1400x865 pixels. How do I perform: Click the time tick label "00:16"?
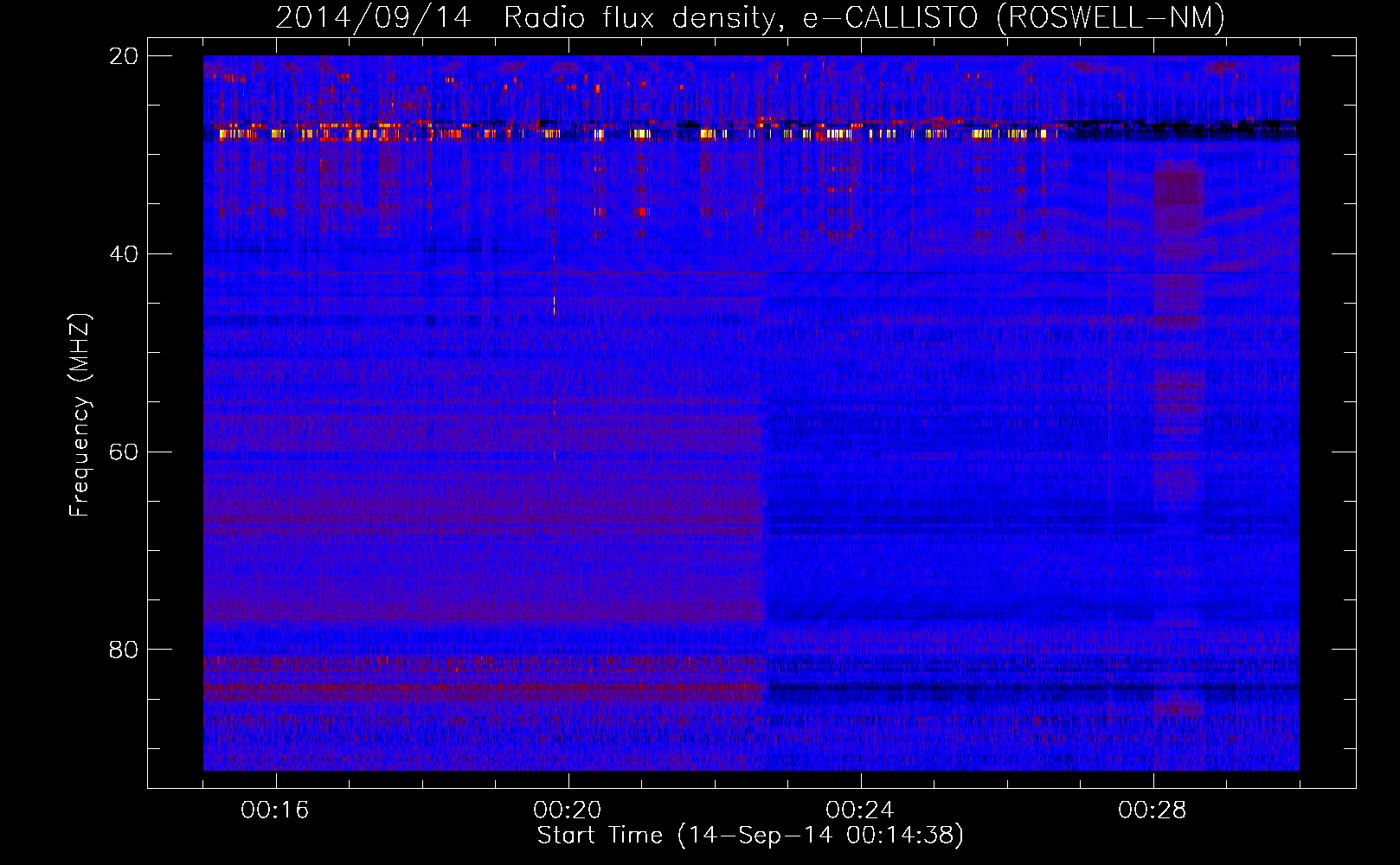pyautogui.click(x=275, y=811)
